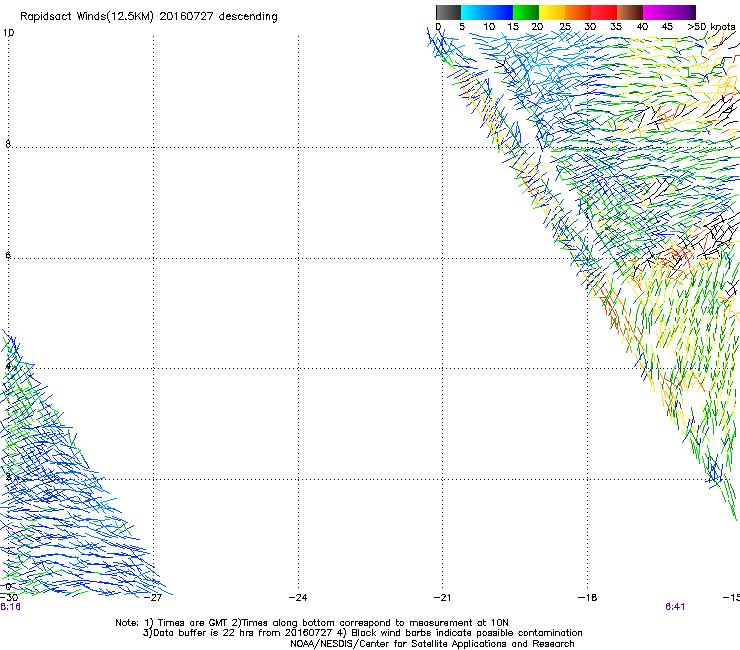Click the '25' legend tick label

[x=565, y=27]
